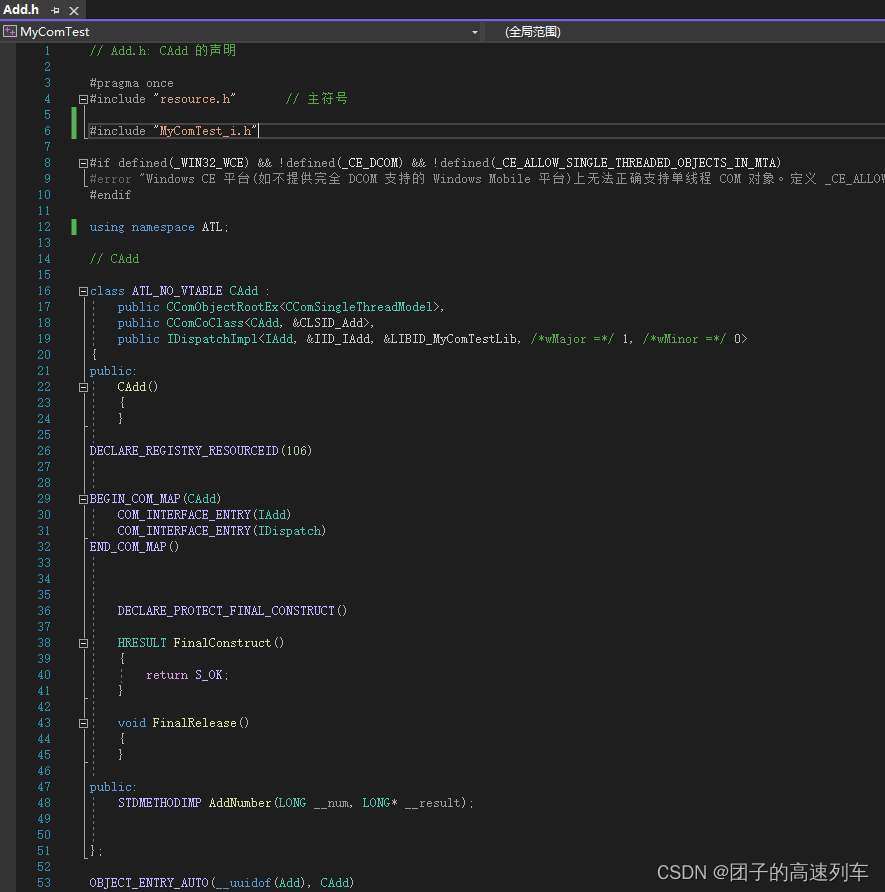Collapse the #include block at line 4
This screenshot has width=885, height=892.
(83, 100)
